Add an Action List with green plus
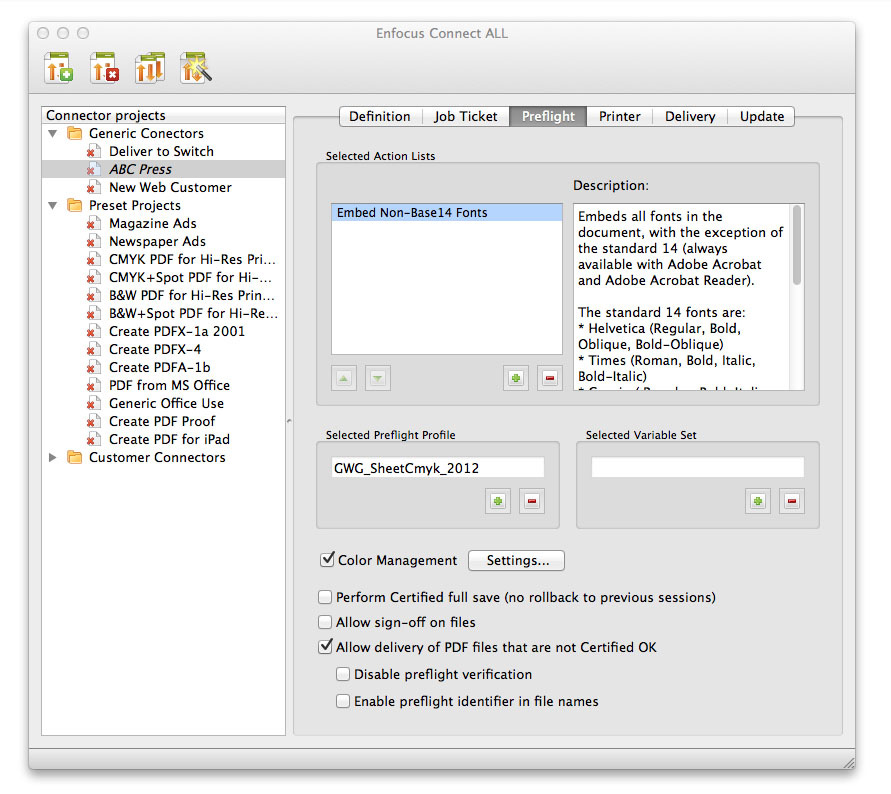The image size is (891, 794). (515, 378)
